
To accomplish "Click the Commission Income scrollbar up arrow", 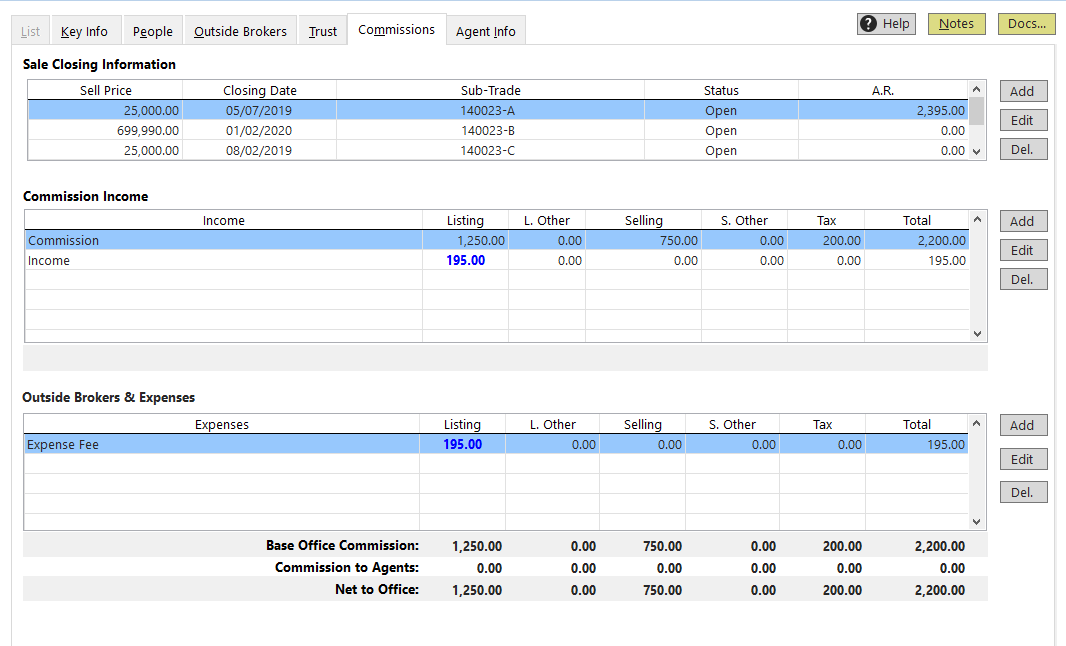I will (x=977, y=219).
